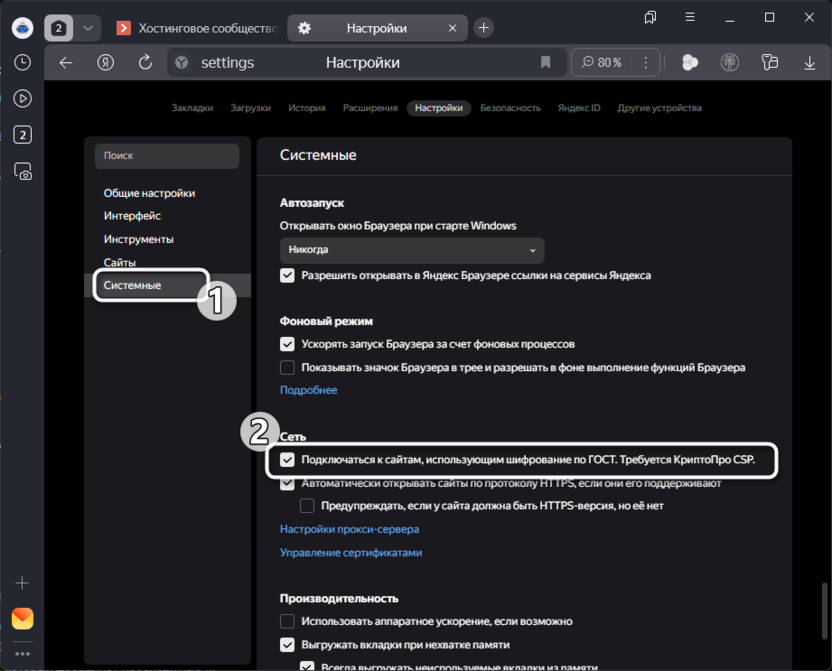Close the Настройки tab
This screenshot has height=671, width=832.
[x=453, y=28]
